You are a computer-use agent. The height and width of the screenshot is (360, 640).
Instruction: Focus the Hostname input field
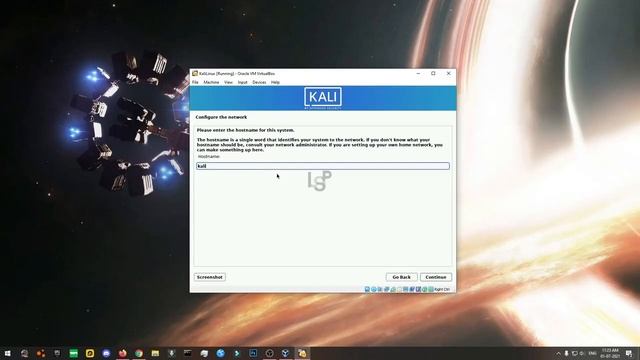tap(323, 166)
